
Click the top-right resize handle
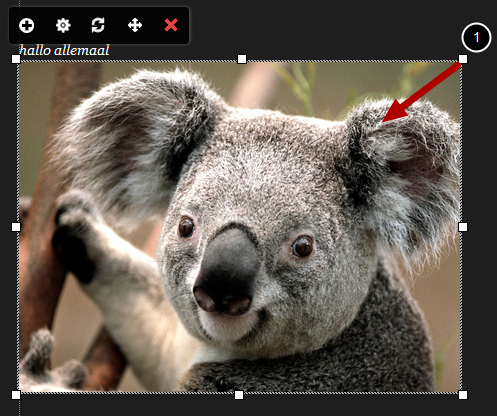(x=463, y=59)
